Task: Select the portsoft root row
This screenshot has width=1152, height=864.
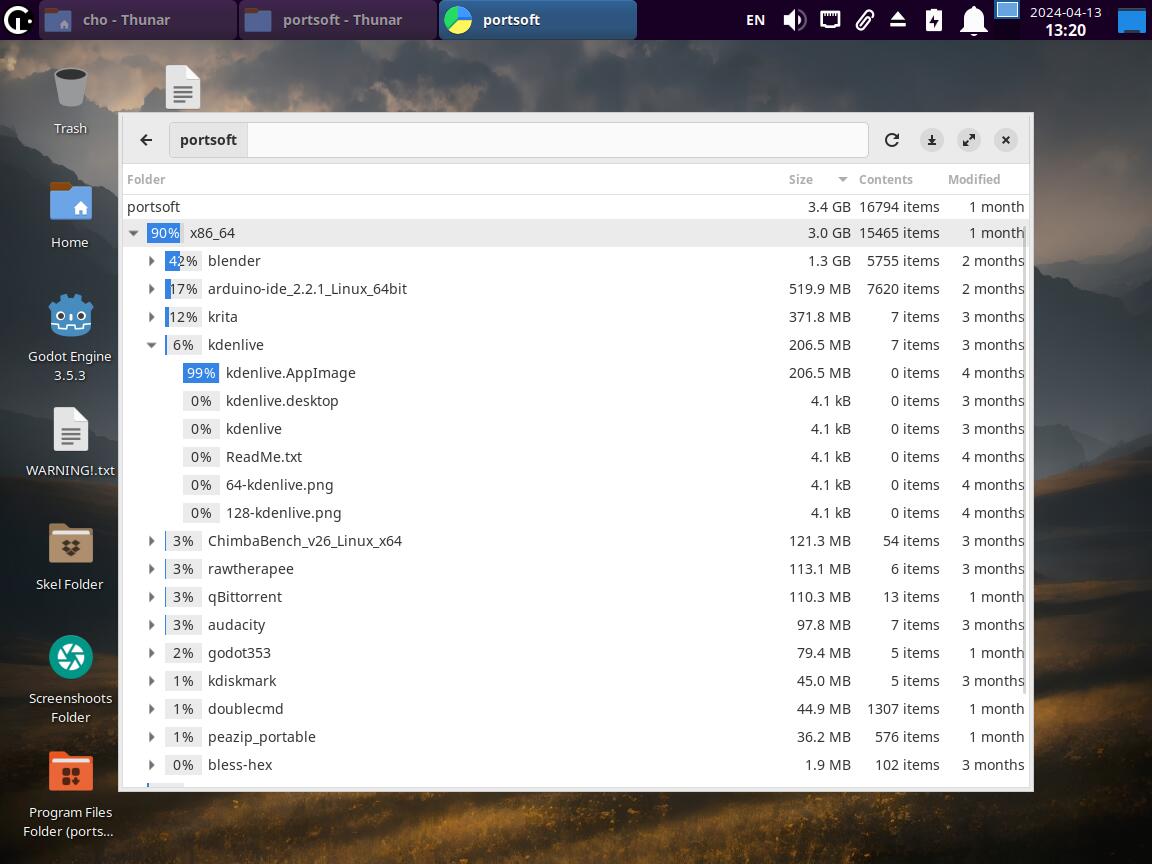Action: coord(575,206)
